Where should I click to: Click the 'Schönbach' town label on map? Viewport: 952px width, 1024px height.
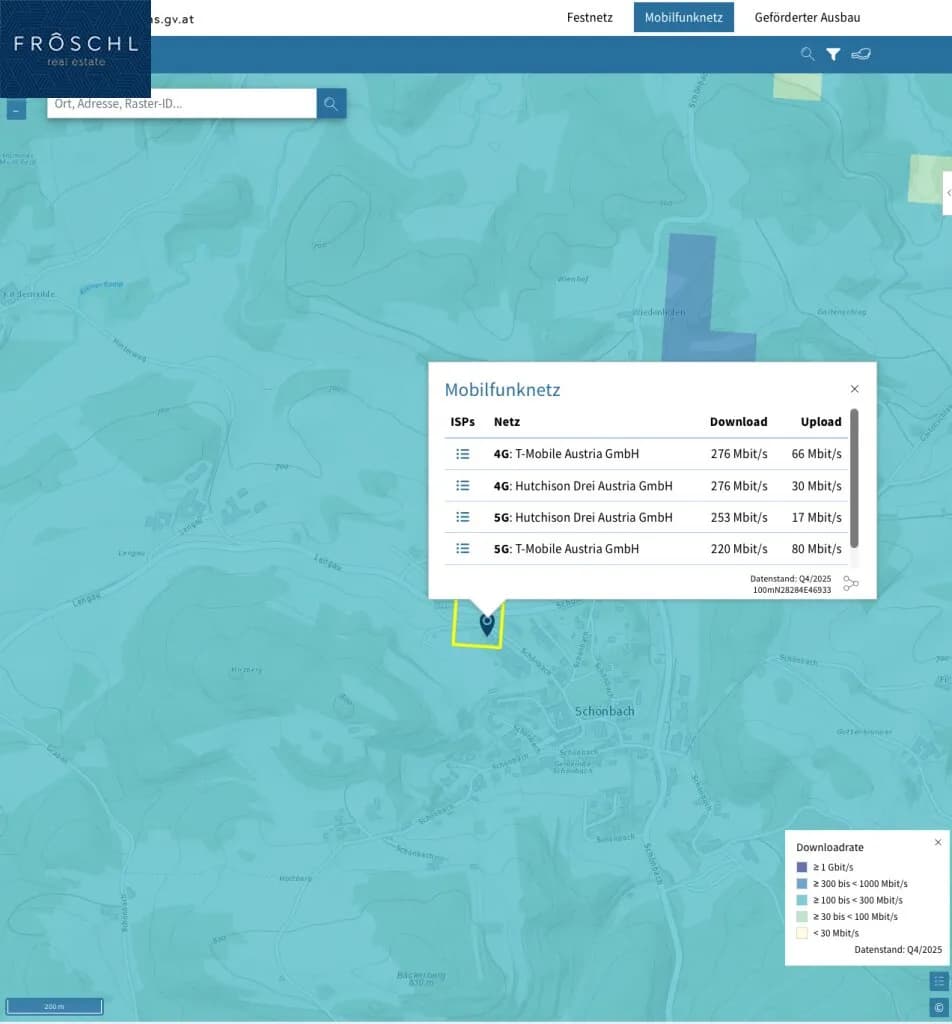tap(604, 711)
